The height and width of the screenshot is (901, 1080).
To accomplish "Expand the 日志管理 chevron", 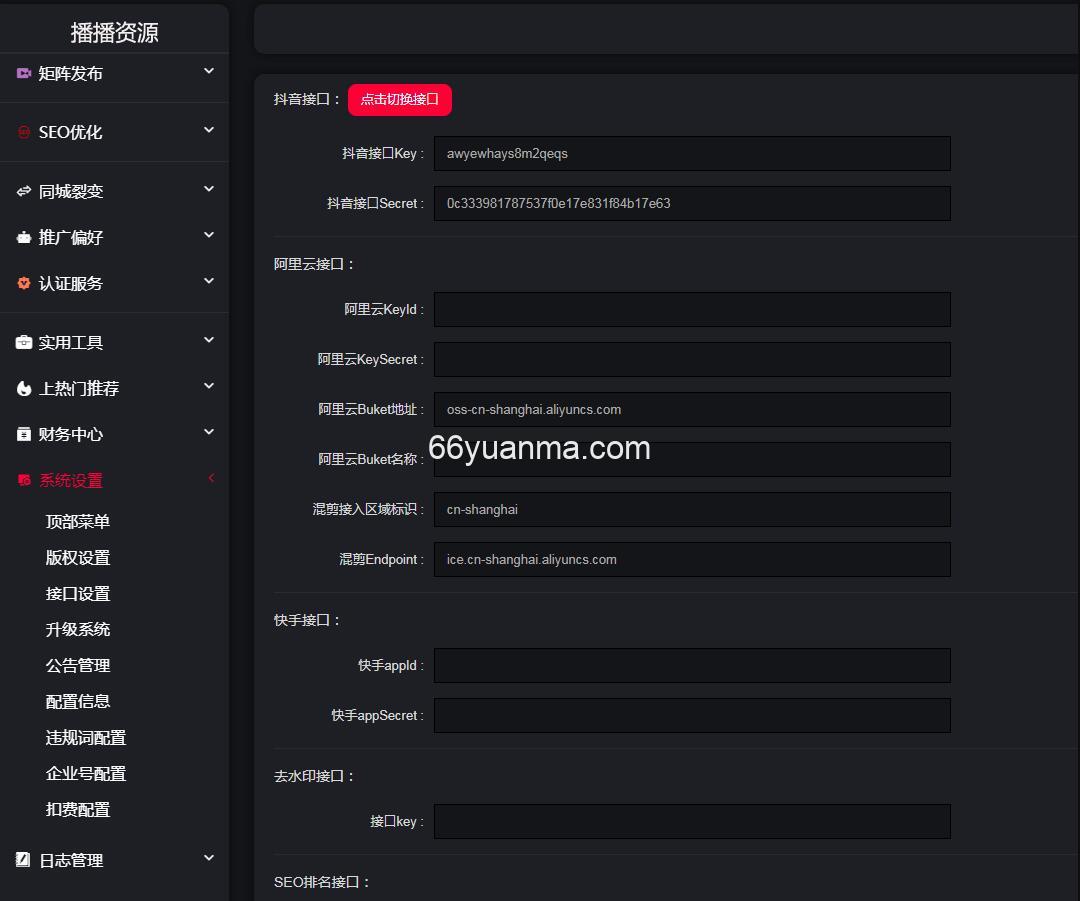I will (209, 858).
